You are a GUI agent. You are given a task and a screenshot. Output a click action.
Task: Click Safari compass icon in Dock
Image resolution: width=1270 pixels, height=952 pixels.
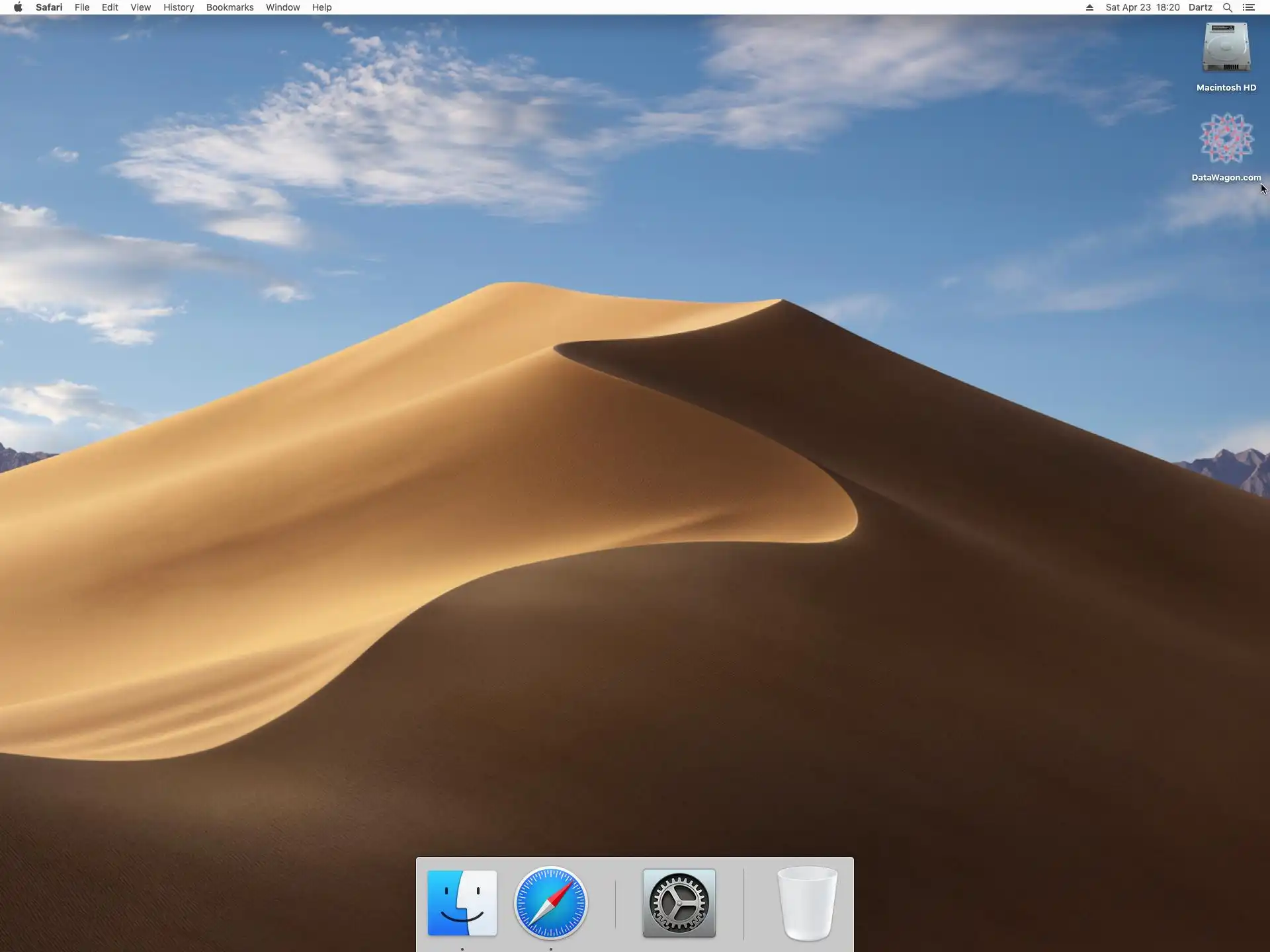pyautogui.click(x=550, y=903)
